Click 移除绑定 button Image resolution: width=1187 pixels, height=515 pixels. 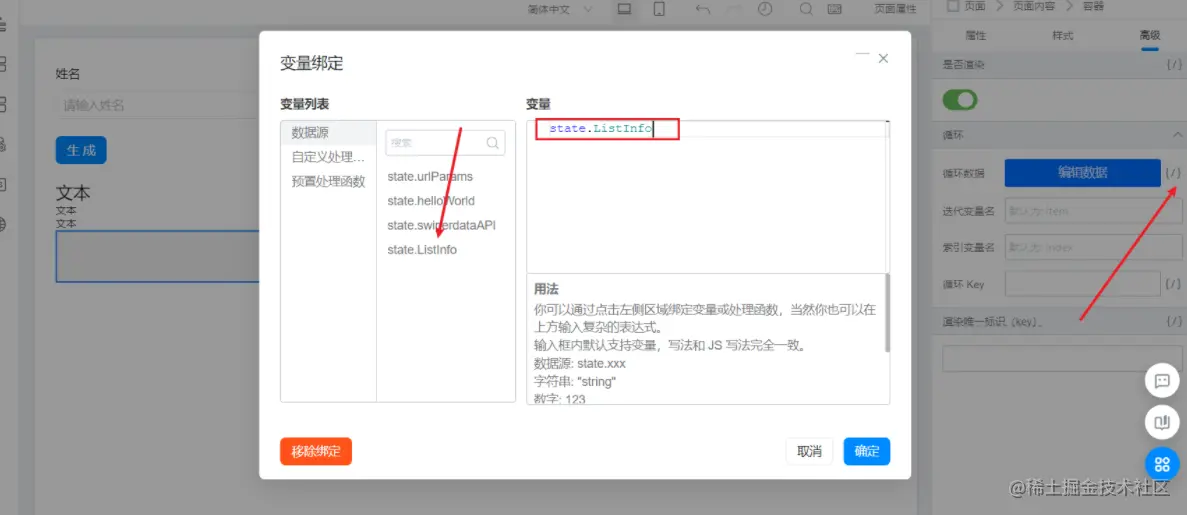[x=316, y=451]
